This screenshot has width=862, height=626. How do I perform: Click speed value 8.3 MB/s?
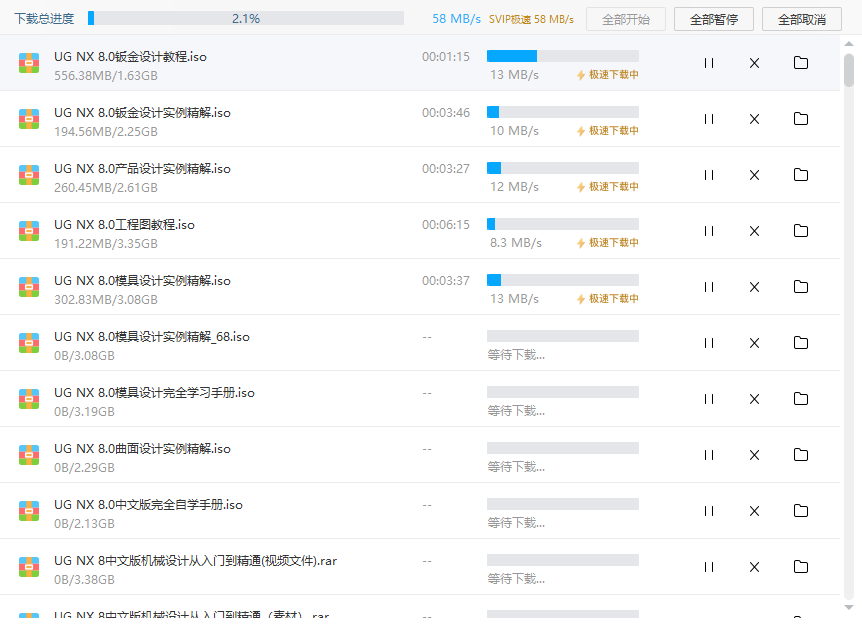pyautogui.click(x=516, y=243)
